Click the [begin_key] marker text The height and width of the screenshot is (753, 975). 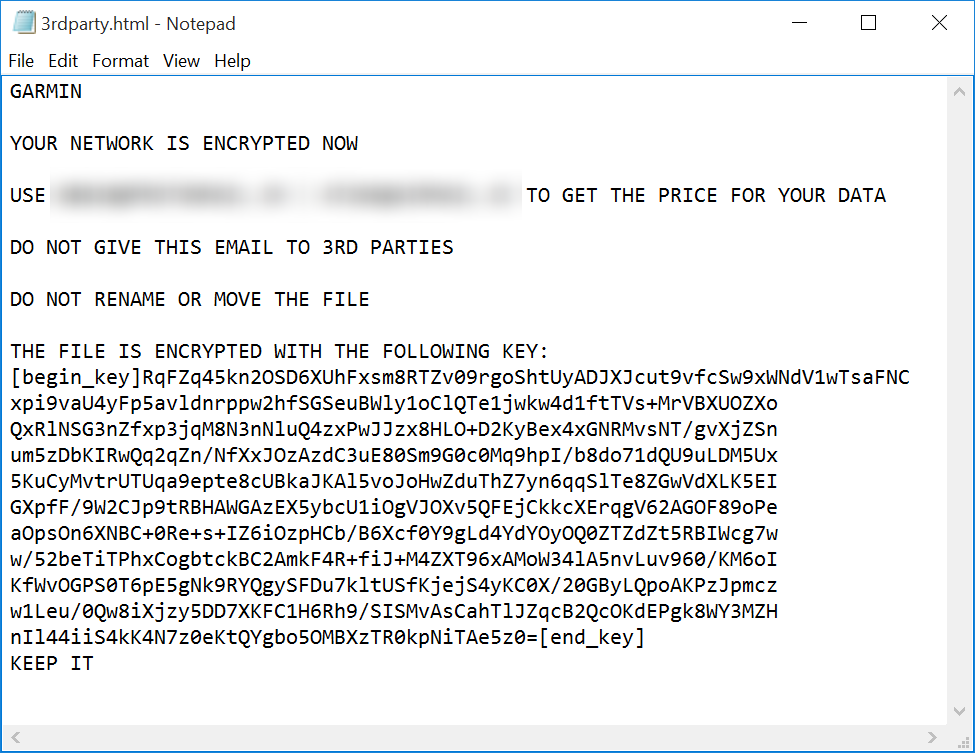point(76,378)
